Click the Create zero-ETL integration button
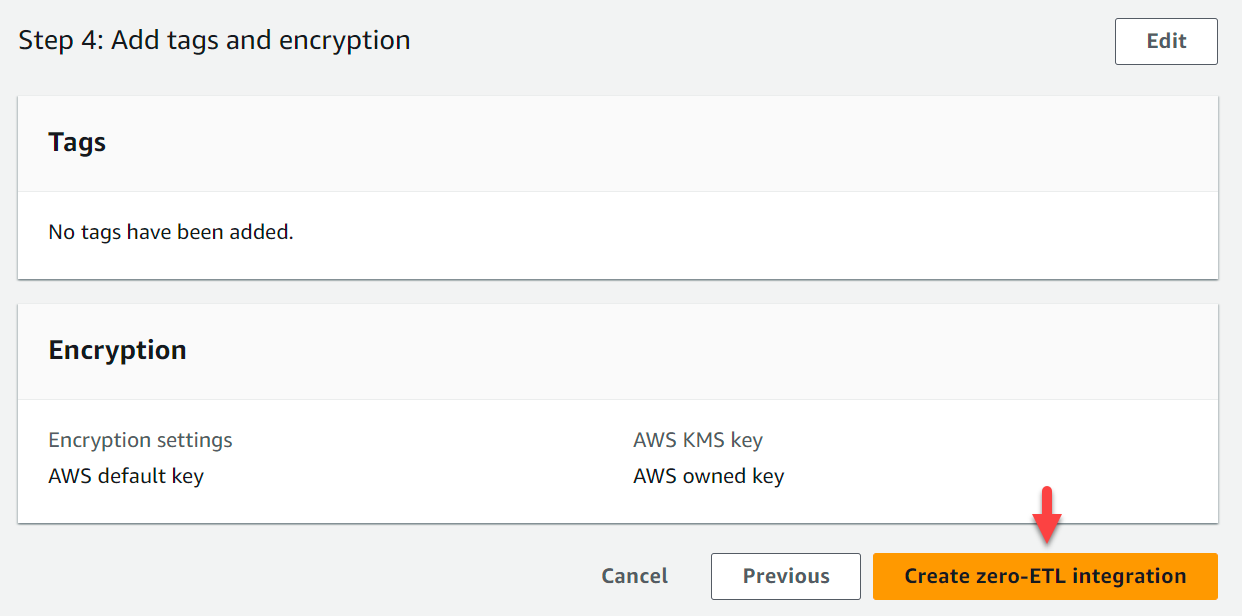This screenshot has width=1242, height=616. [x=1044, y=576]
